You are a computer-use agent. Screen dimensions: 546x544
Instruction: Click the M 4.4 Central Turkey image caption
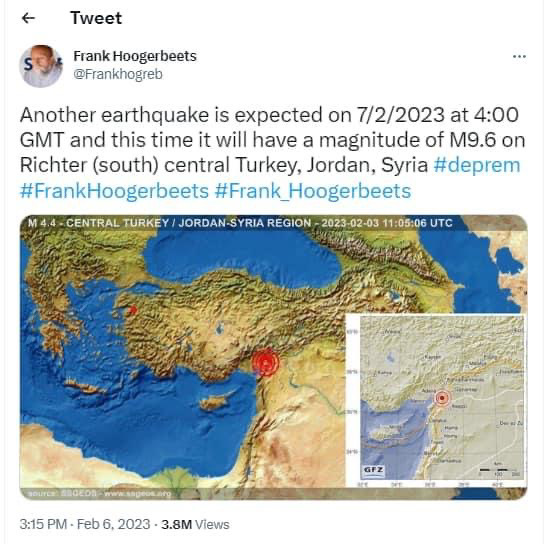click(x=240, y=223)
